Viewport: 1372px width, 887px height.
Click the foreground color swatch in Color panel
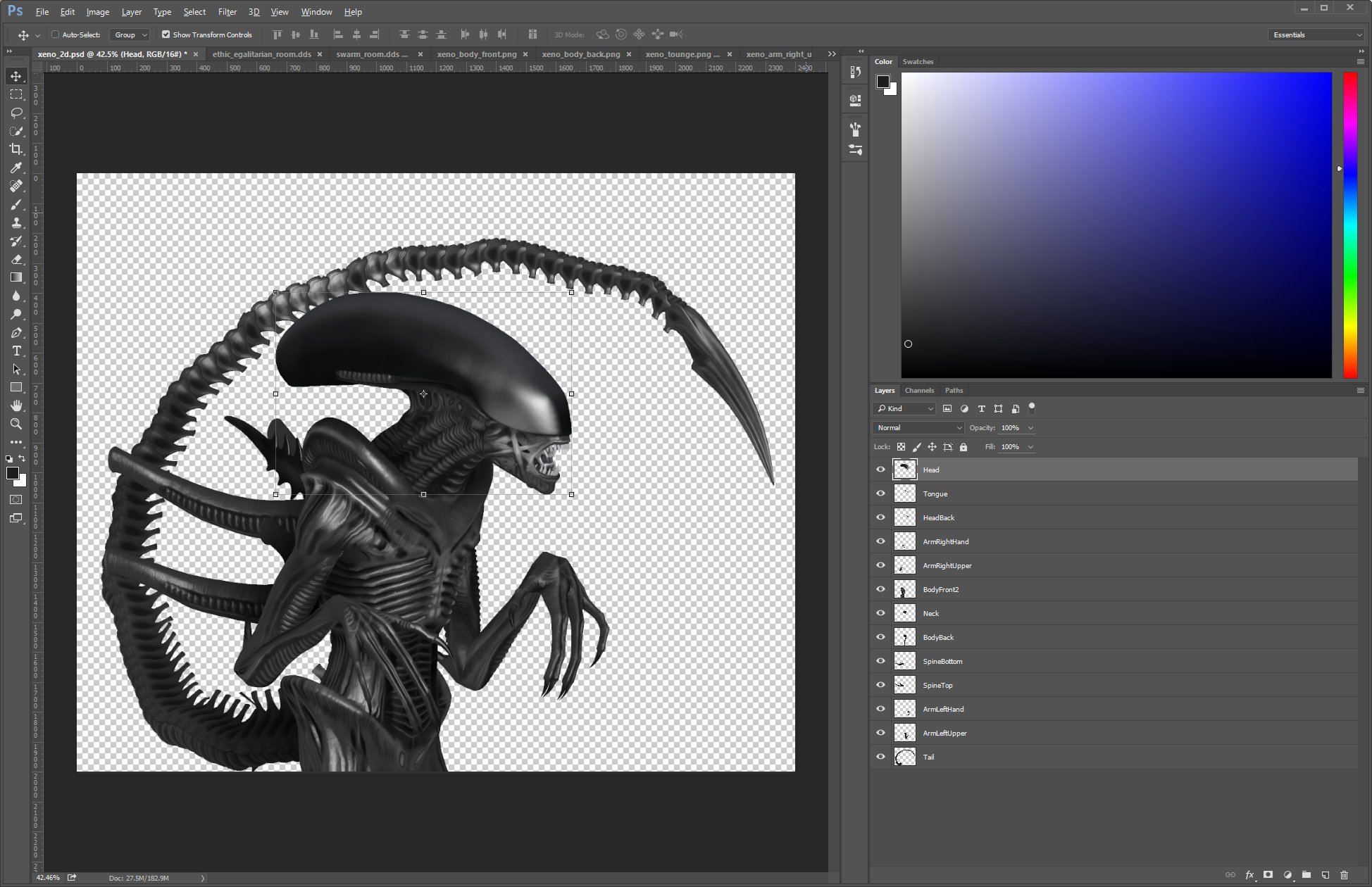883,82
